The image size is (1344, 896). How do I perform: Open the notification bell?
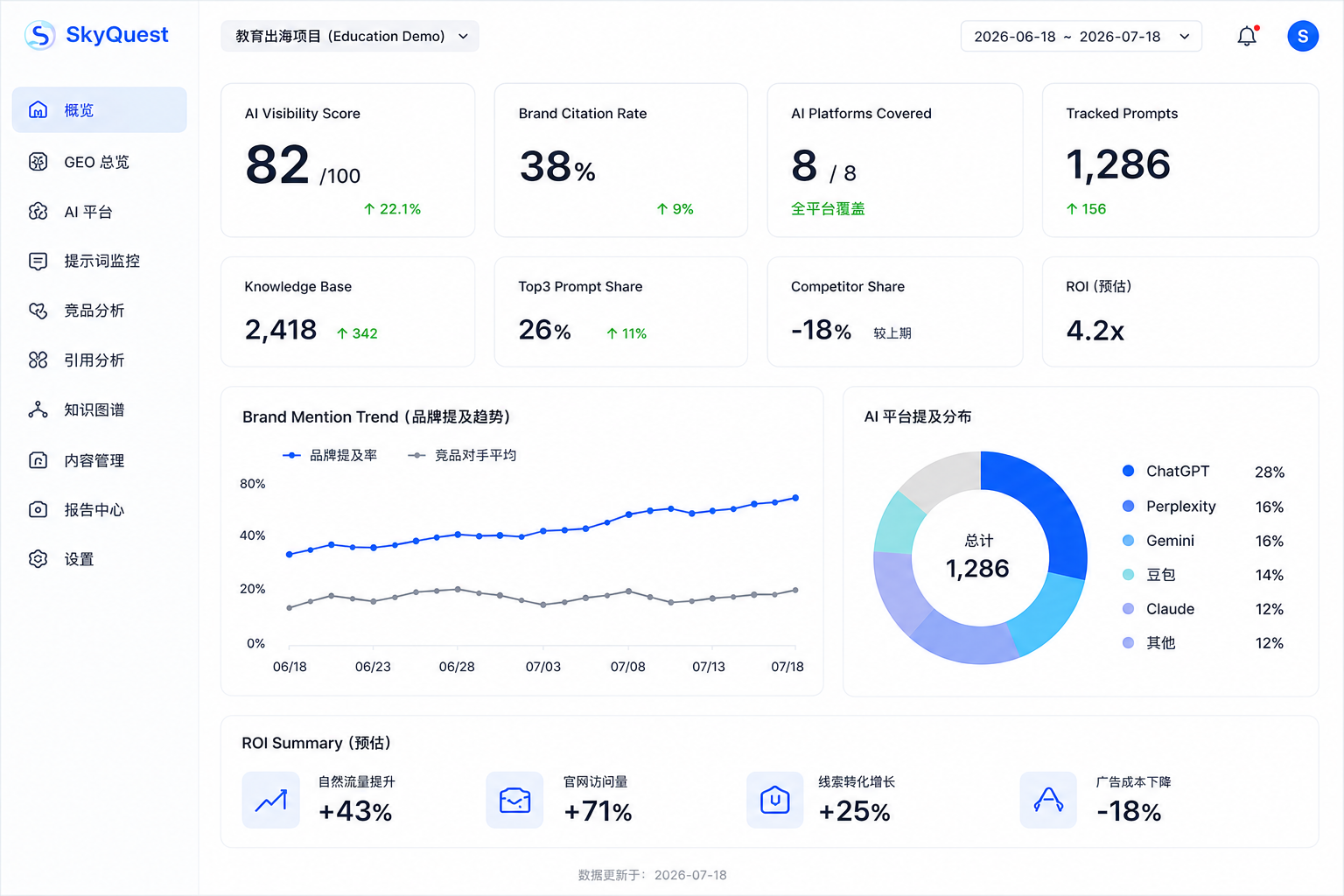click(x=1247, y=36)
